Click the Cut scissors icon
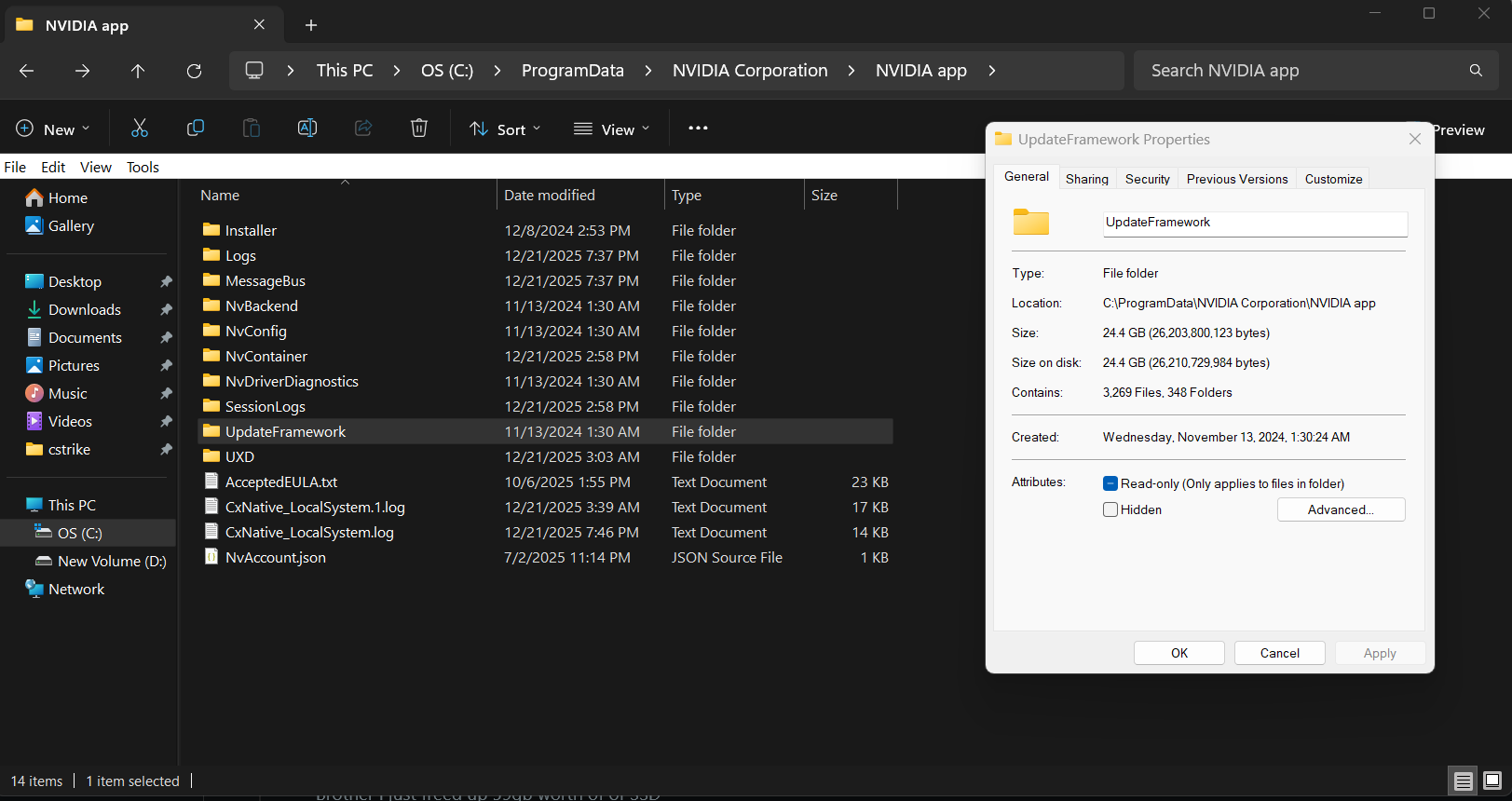This screenshot has height=801, width=1512. point(140,129)
